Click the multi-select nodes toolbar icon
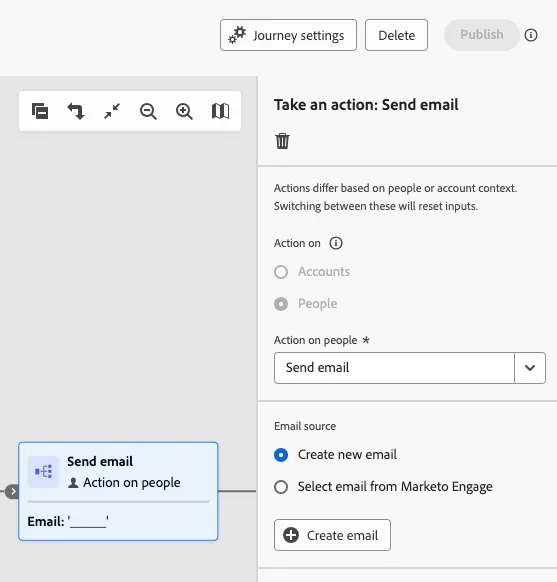The width and height of the screenshot is (557, 582). 40,111
